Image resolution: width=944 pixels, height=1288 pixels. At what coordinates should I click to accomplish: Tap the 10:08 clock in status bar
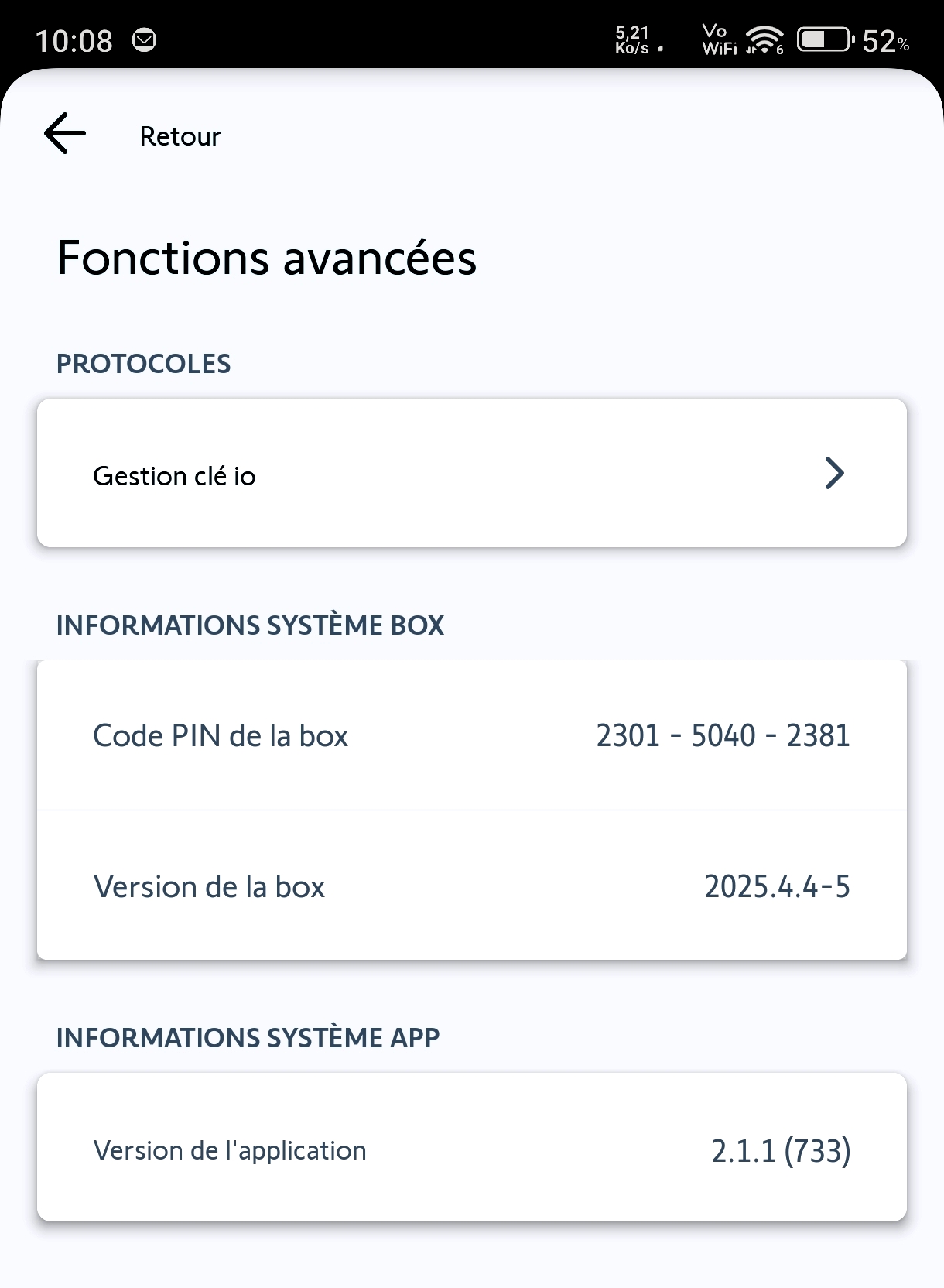74,41
